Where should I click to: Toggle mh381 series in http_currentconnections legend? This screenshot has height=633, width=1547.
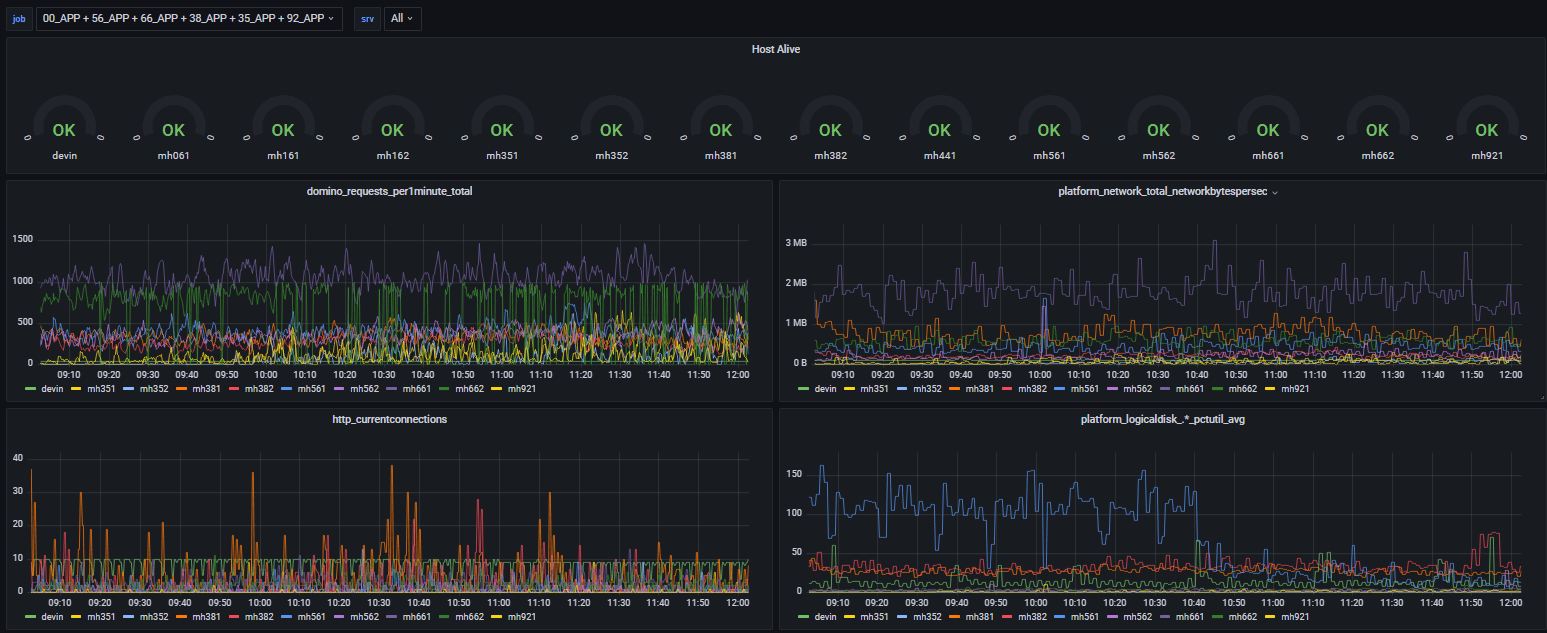(206, 617)
